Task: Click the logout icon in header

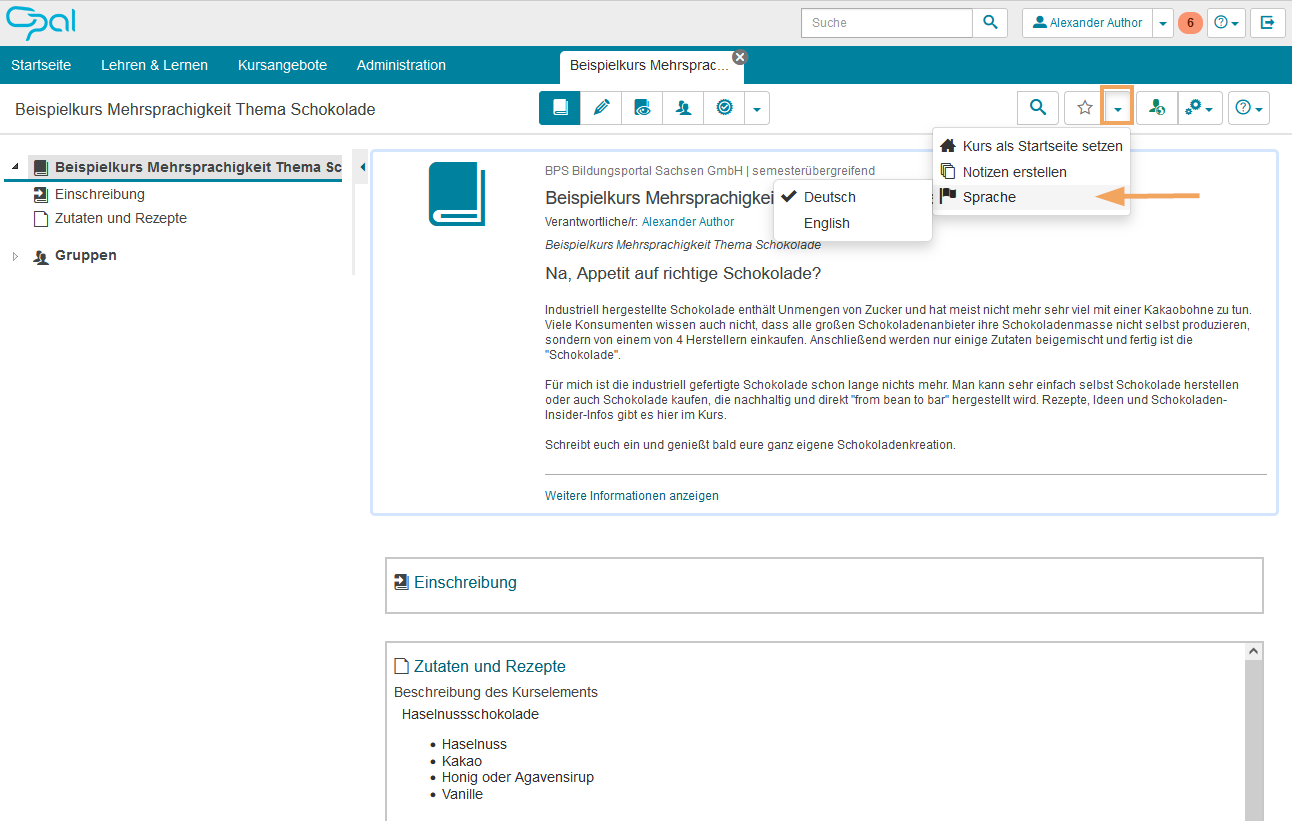Action: tap(1268, 23)
